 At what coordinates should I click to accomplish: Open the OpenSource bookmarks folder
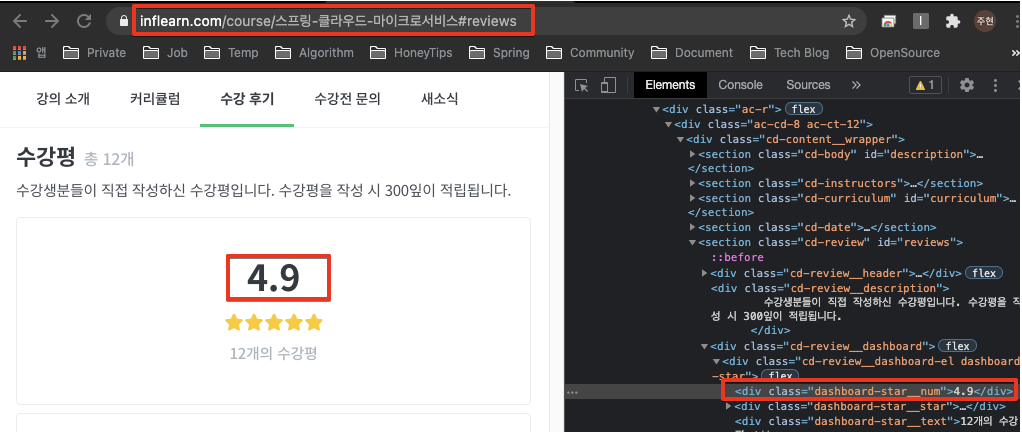tap(892, 53)
